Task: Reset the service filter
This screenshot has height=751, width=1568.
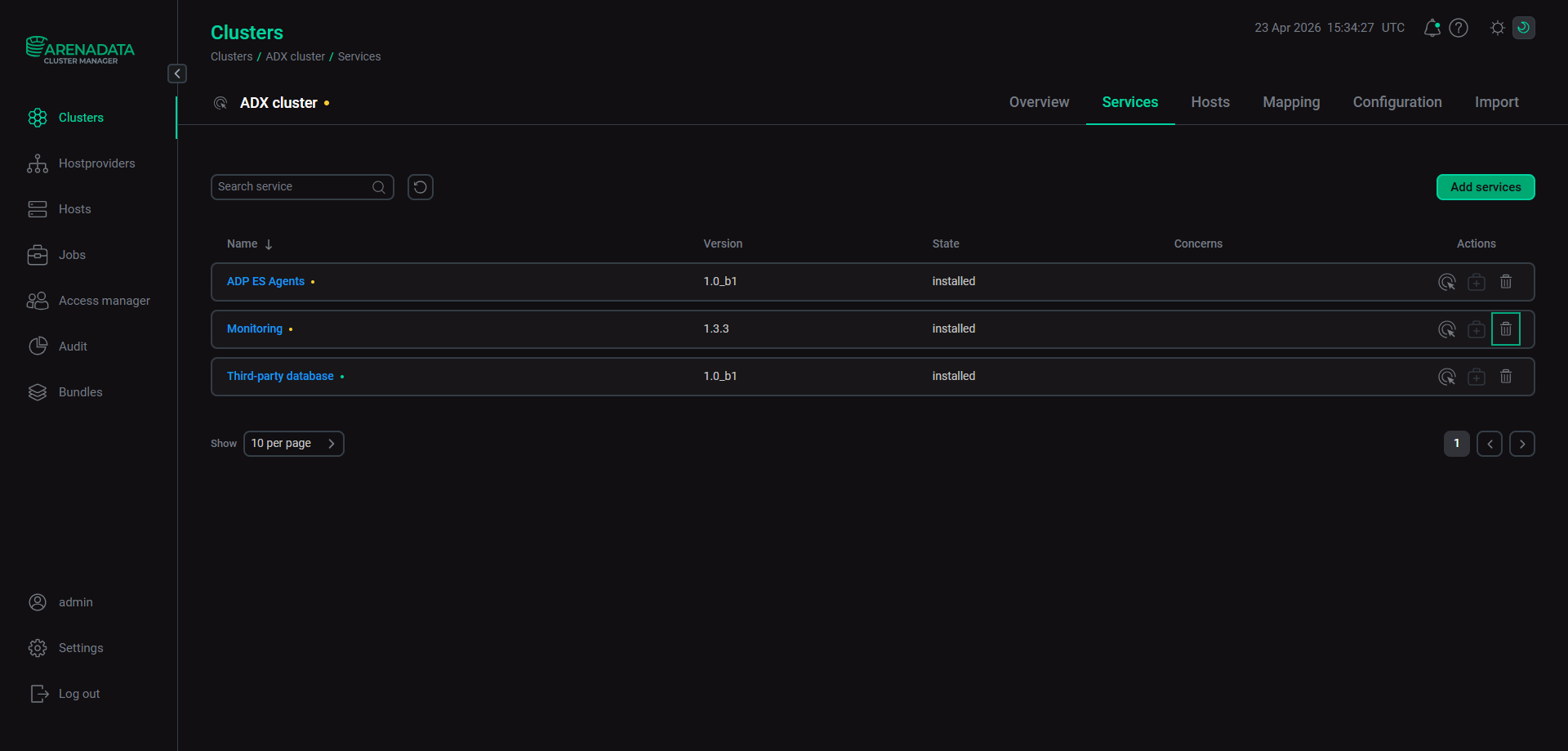Action: [x=421, y=187]
